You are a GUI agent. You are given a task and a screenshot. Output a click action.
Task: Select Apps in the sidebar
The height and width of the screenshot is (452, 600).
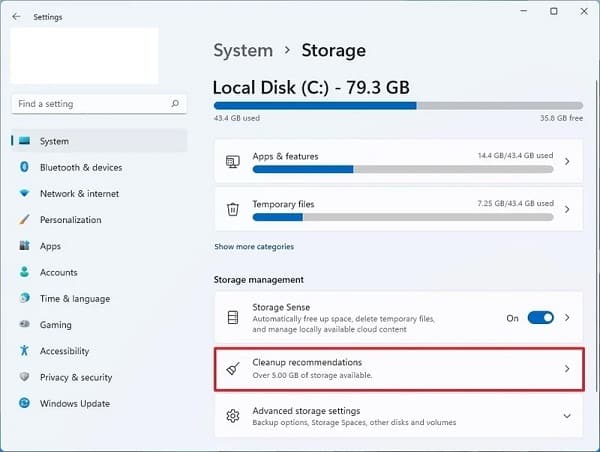point(99,246)
